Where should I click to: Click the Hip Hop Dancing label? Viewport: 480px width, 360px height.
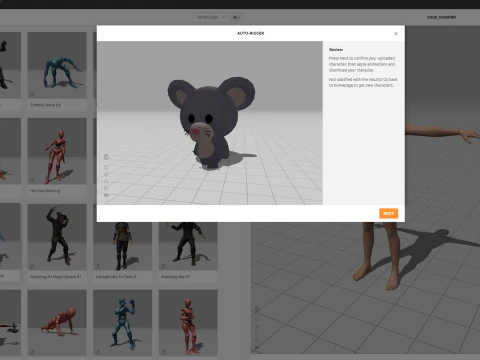45,191
